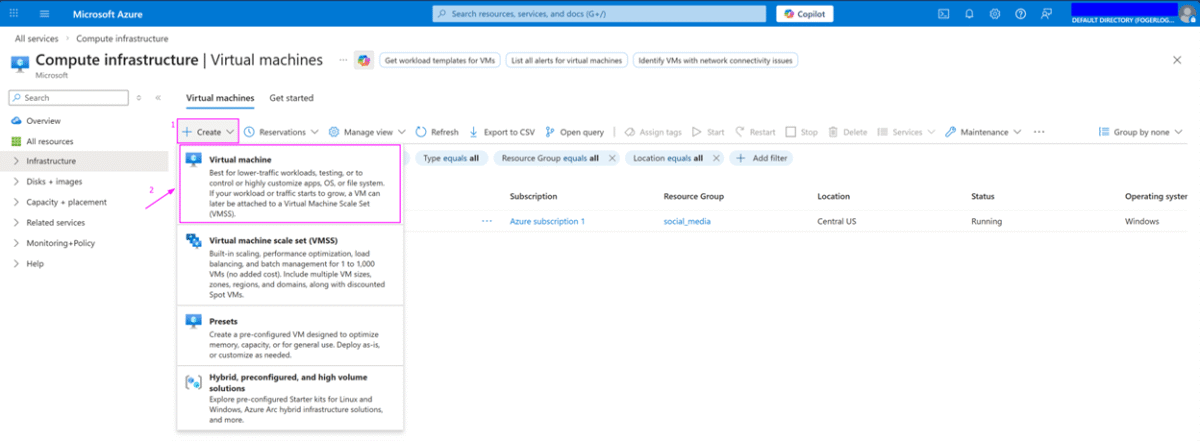Click the Copilot suggestions icon near title

tap(364, 60)
